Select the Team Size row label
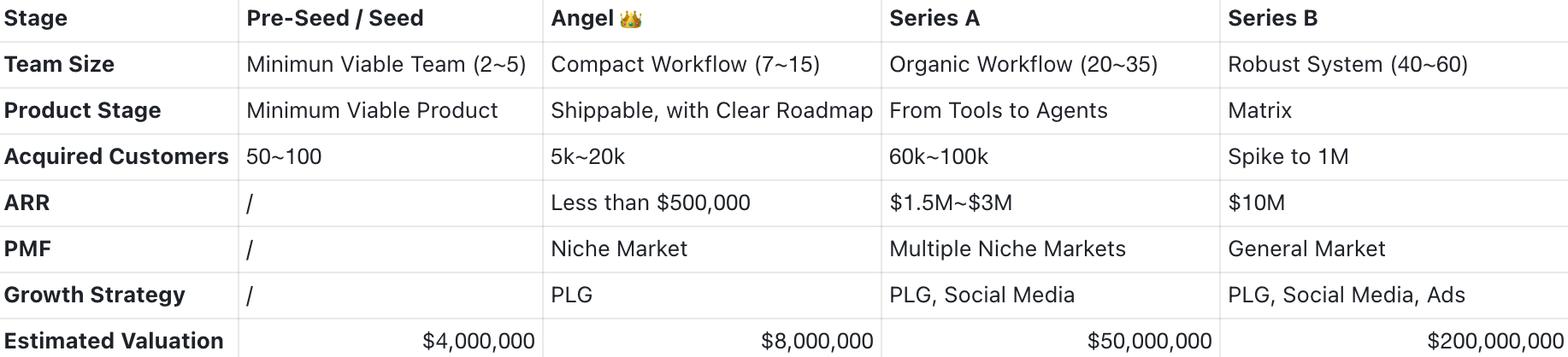This screenshot has height=357, width=1568. pos(119,65)
